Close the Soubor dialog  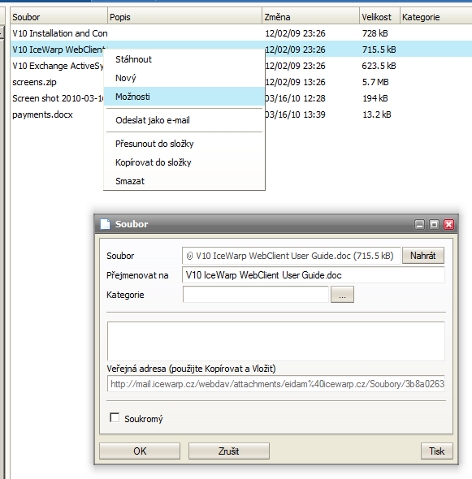tap(449, 224)
